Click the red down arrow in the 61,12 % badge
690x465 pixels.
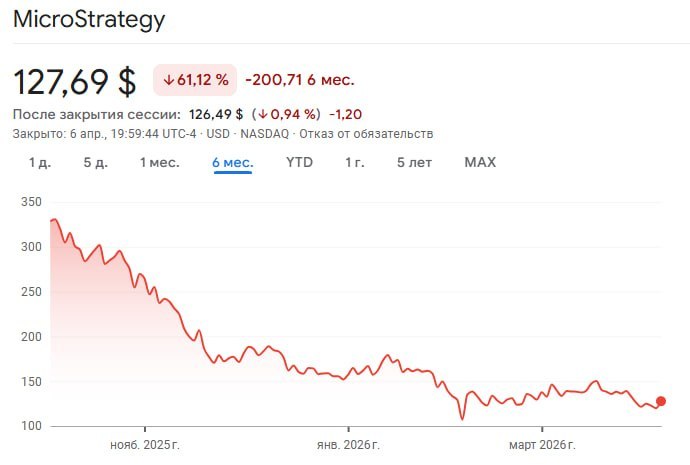click(x=169, y=80)
